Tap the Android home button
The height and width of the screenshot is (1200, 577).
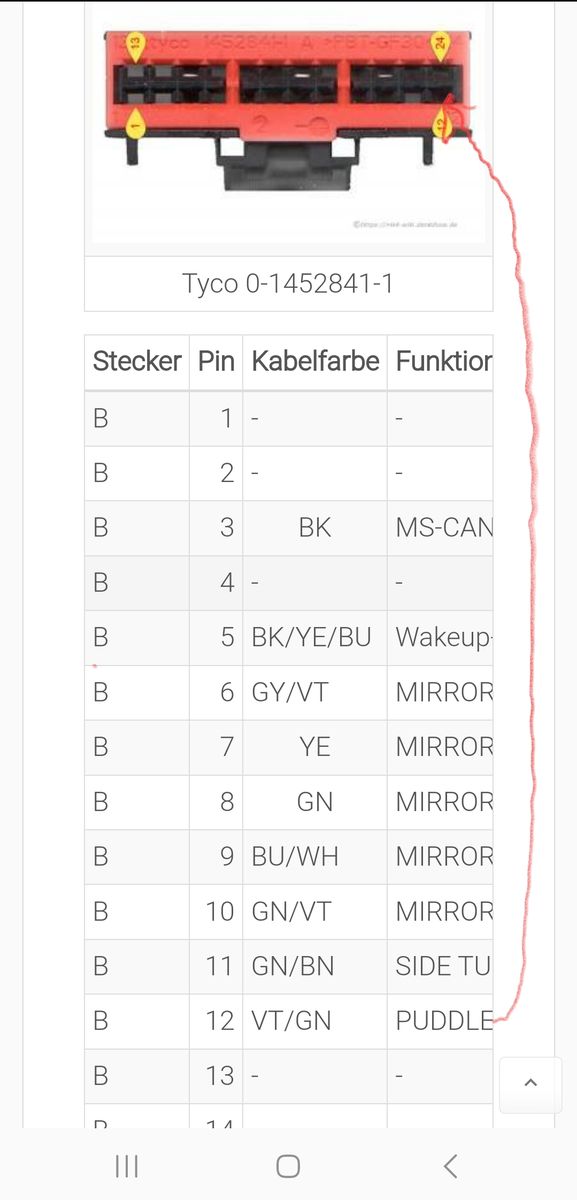point(288,1165)
